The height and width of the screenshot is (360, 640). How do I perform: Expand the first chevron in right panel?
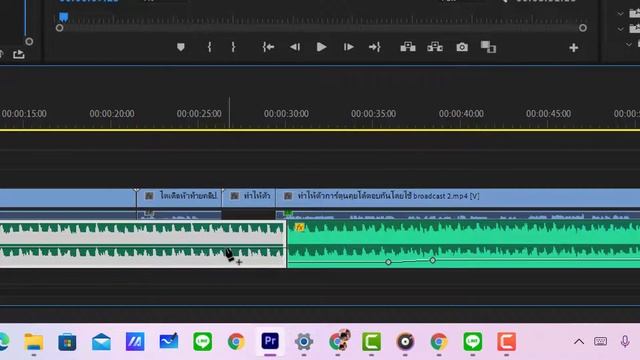pyautogui.click(x=620, y=14)
